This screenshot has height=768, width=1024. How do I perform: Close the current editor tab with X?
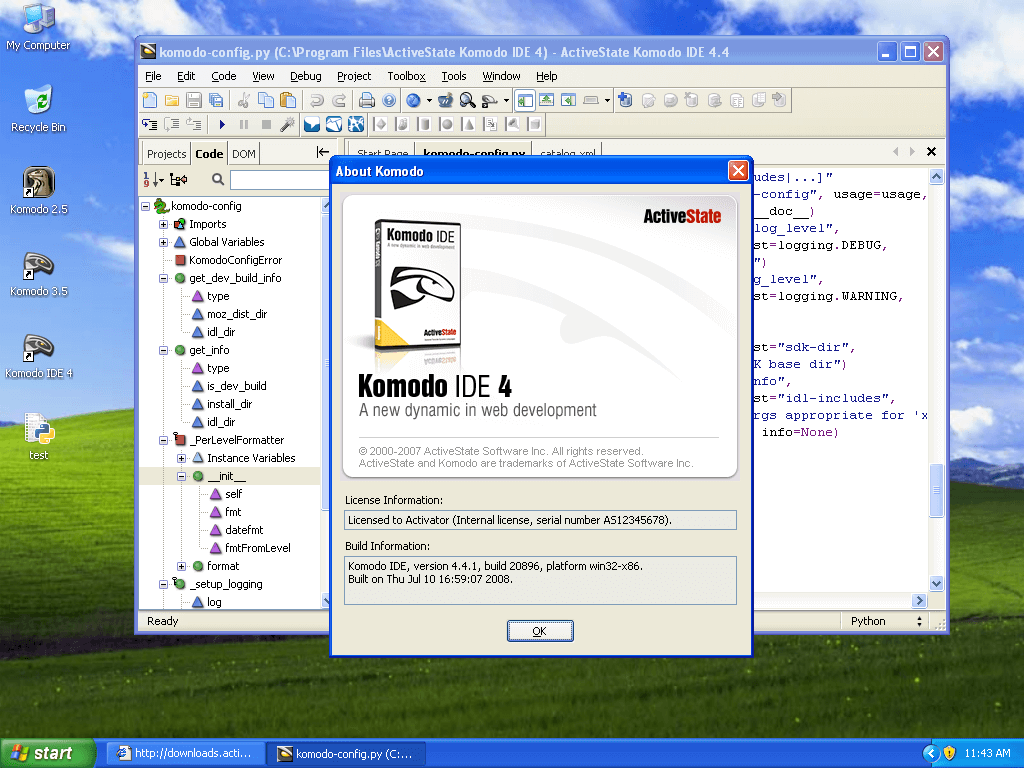931,152
